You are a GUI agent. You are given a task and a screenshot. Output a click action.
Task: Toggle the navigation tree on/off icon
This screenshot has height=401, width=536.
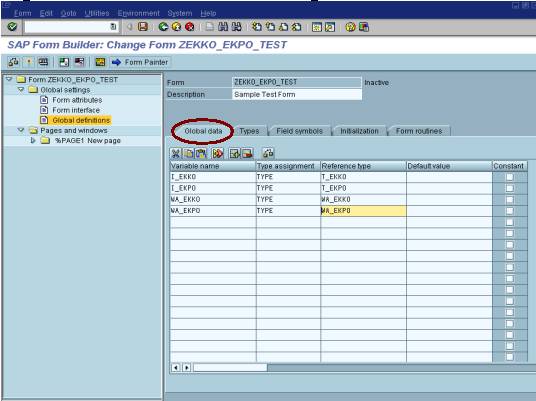click(x=64, y=62)
